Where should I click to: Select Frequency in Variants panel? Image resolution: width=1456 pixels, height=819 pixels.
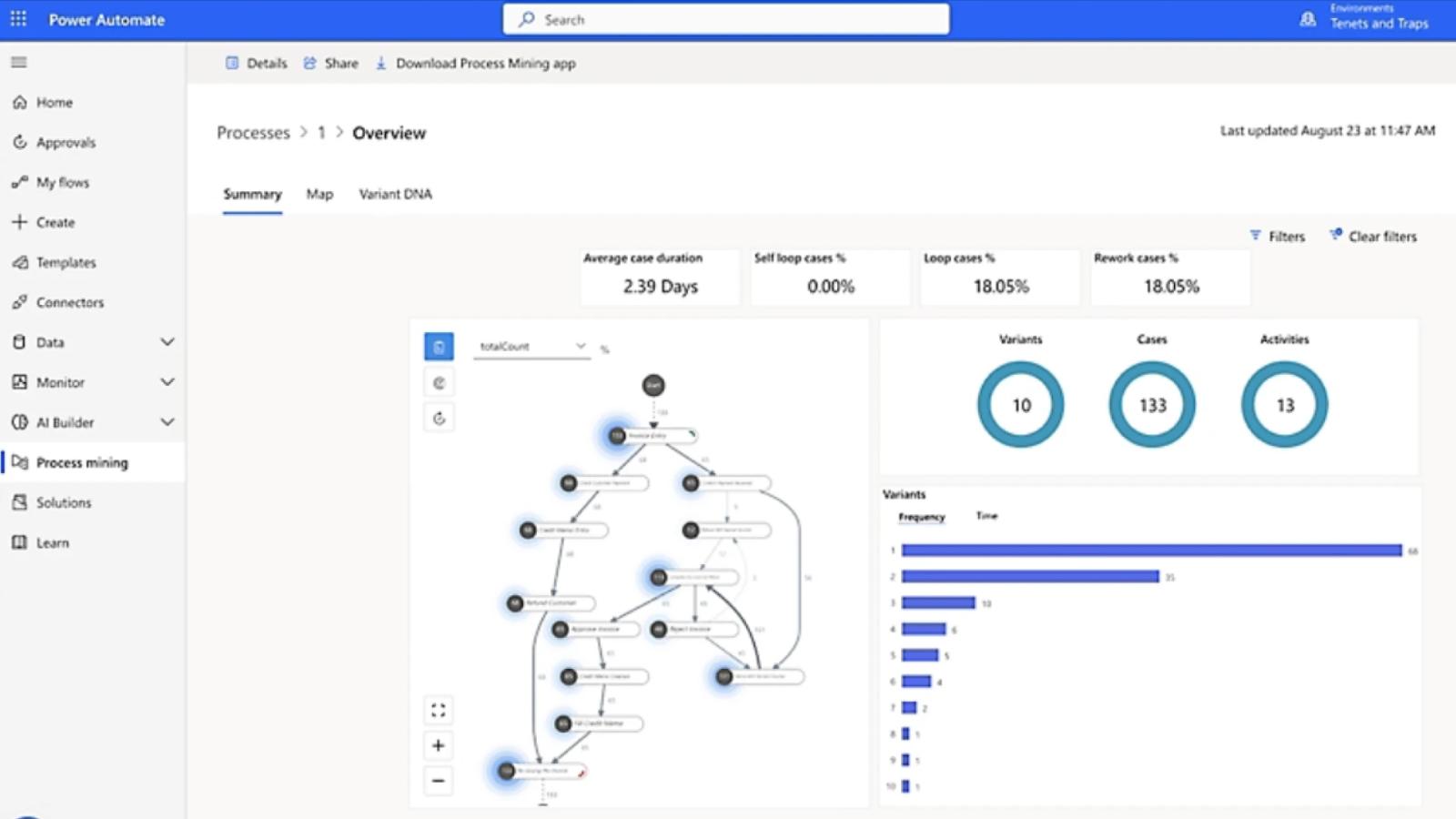coord(922,517)
